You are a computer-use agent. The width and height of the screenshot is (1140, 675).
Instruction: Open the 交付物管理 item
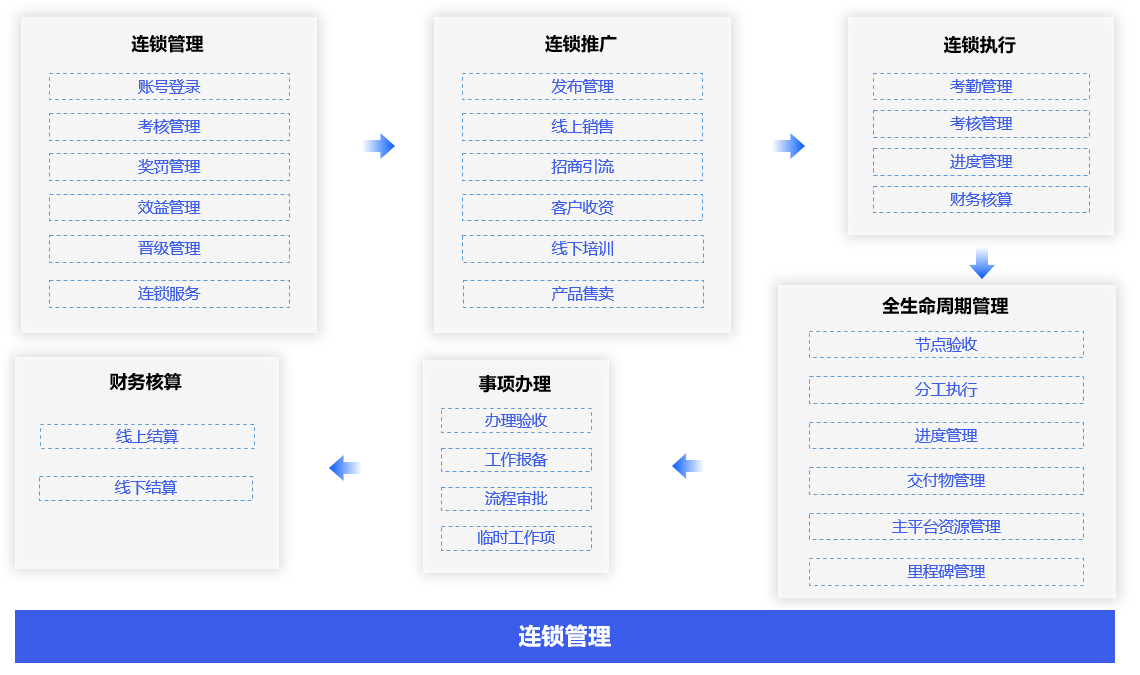[946, 481]
